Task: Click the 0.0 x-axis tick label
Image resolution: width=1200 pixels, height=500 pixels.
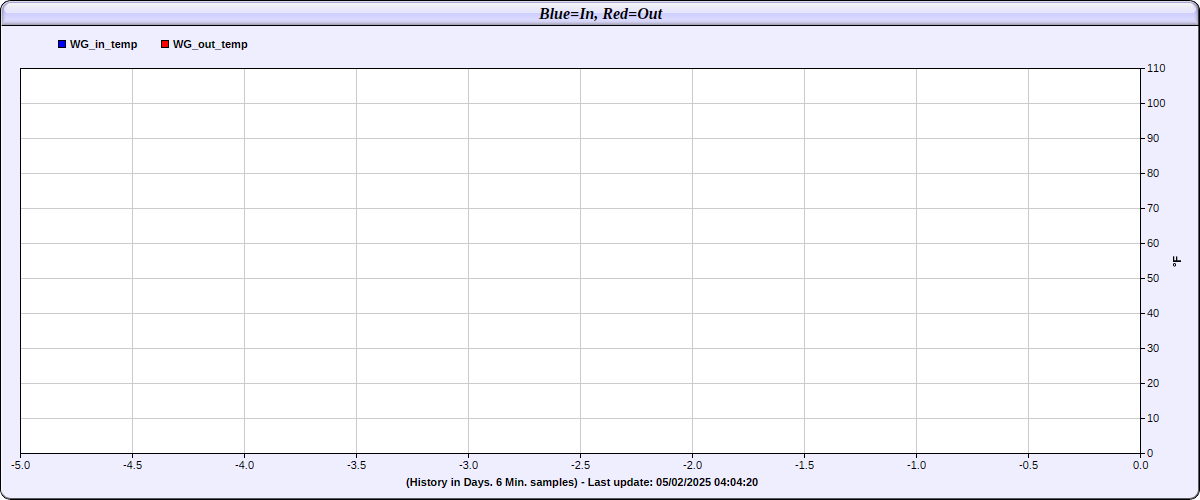Action: tap(1141, 465)
